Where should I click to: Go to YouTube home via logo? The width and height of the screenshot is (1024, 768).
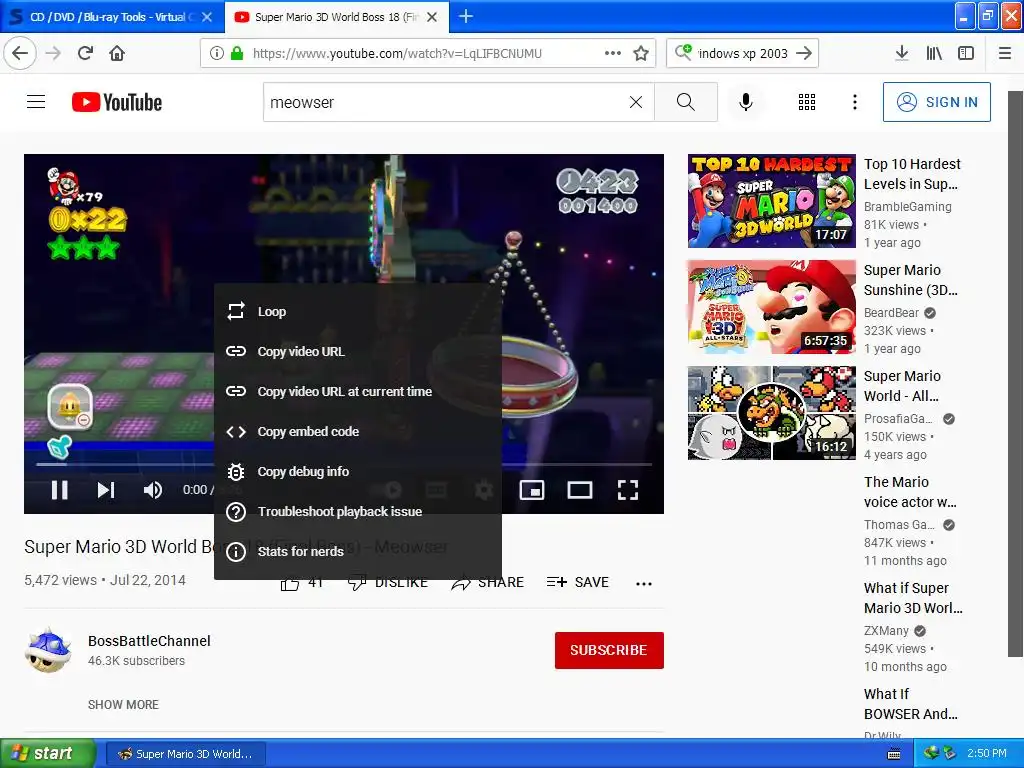tap(117, 102)
